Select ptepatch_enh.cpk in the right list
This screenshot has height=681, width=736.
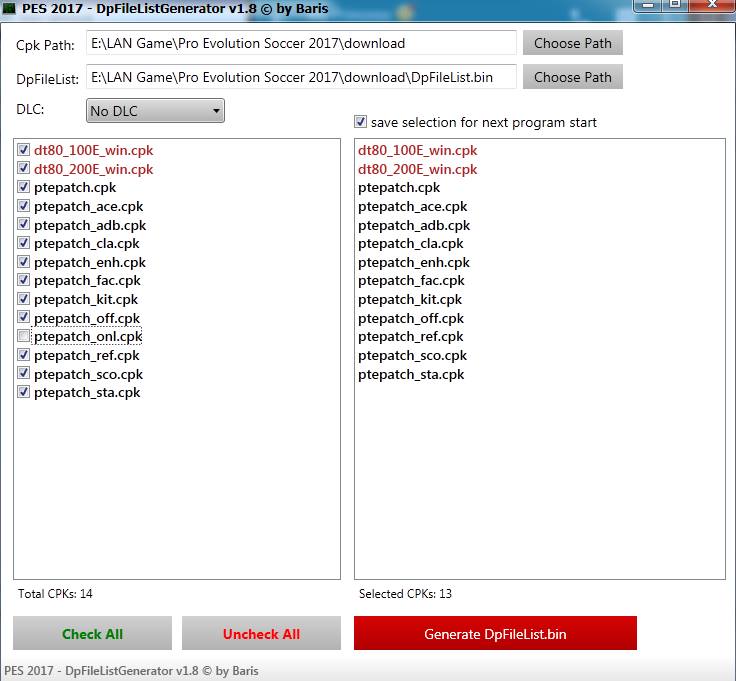tap(414, 262)
